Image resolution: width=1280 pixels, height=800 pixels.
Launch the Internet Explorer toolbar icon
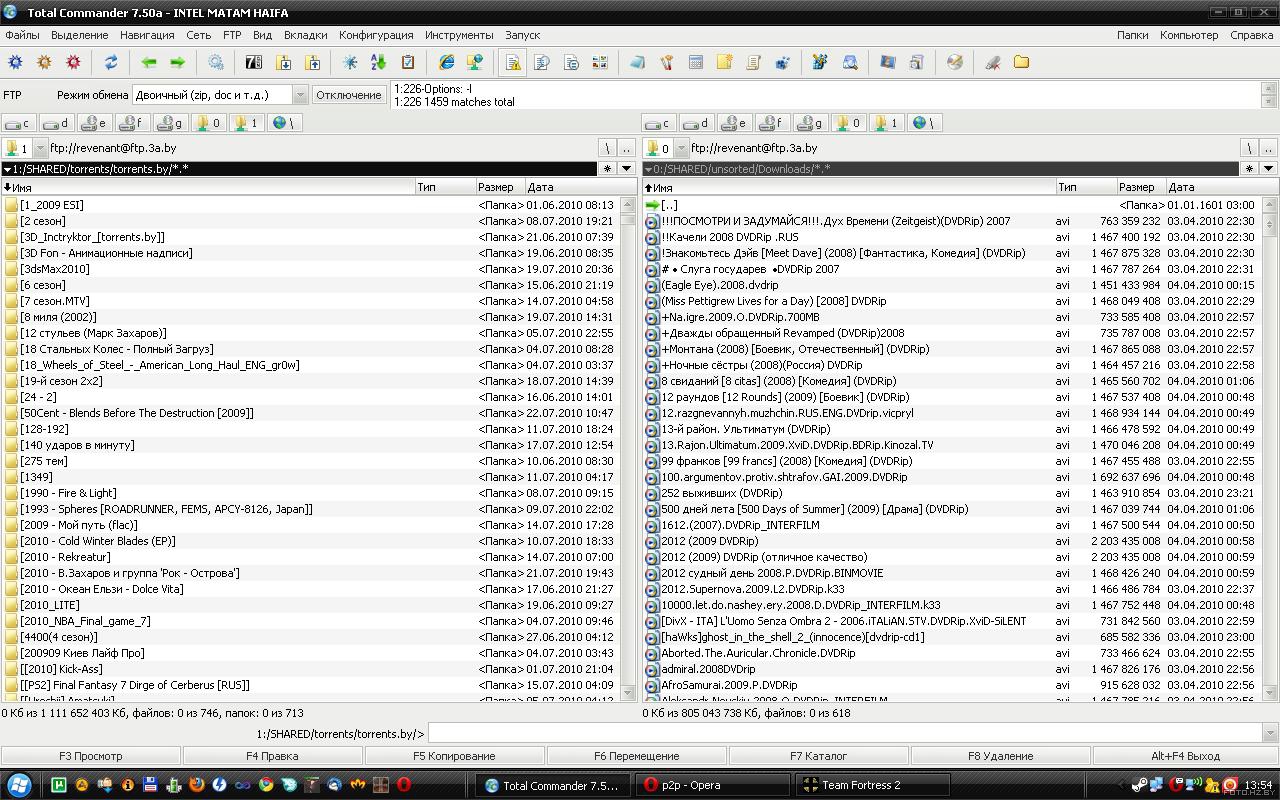[x=447, y=62]
